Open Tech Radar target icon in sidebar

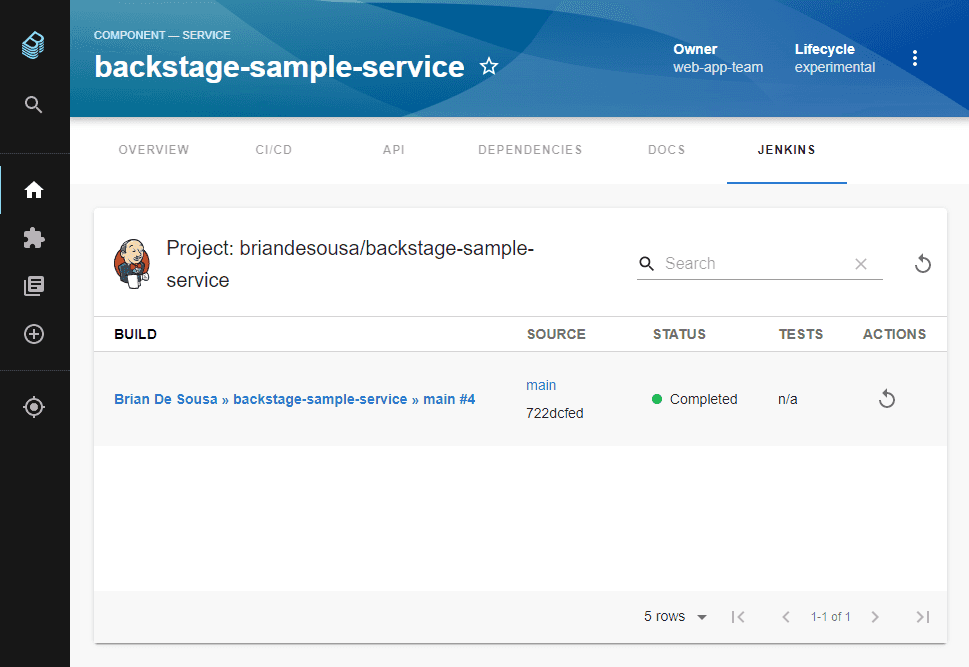[x=34, y=407]
